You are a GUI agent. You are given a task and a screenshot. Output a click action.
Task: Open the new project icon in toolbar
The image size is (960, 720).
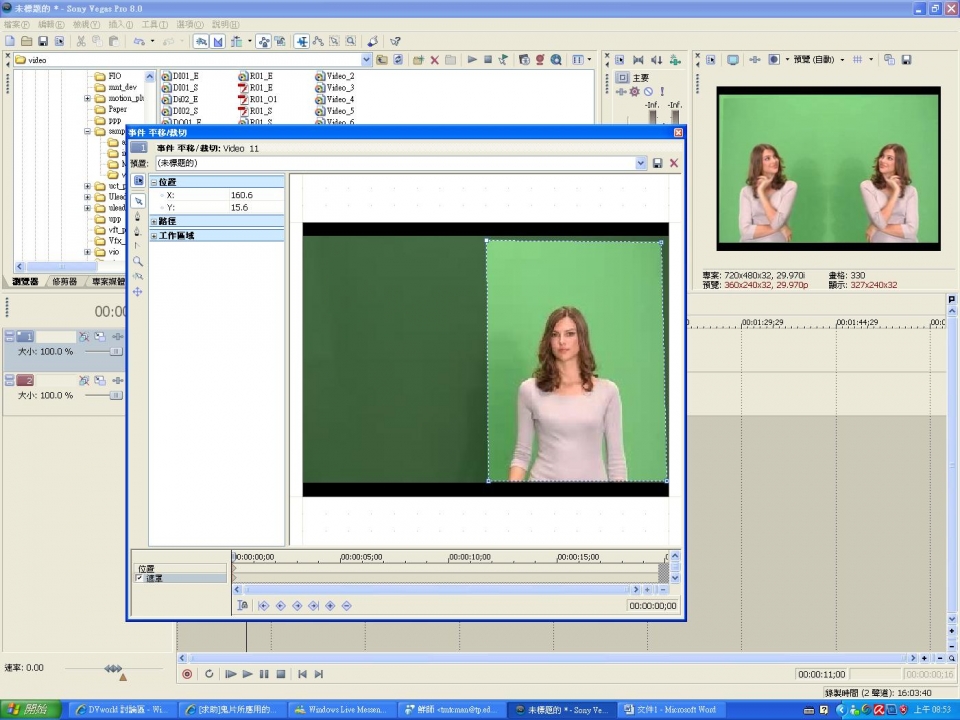[9, 41]
